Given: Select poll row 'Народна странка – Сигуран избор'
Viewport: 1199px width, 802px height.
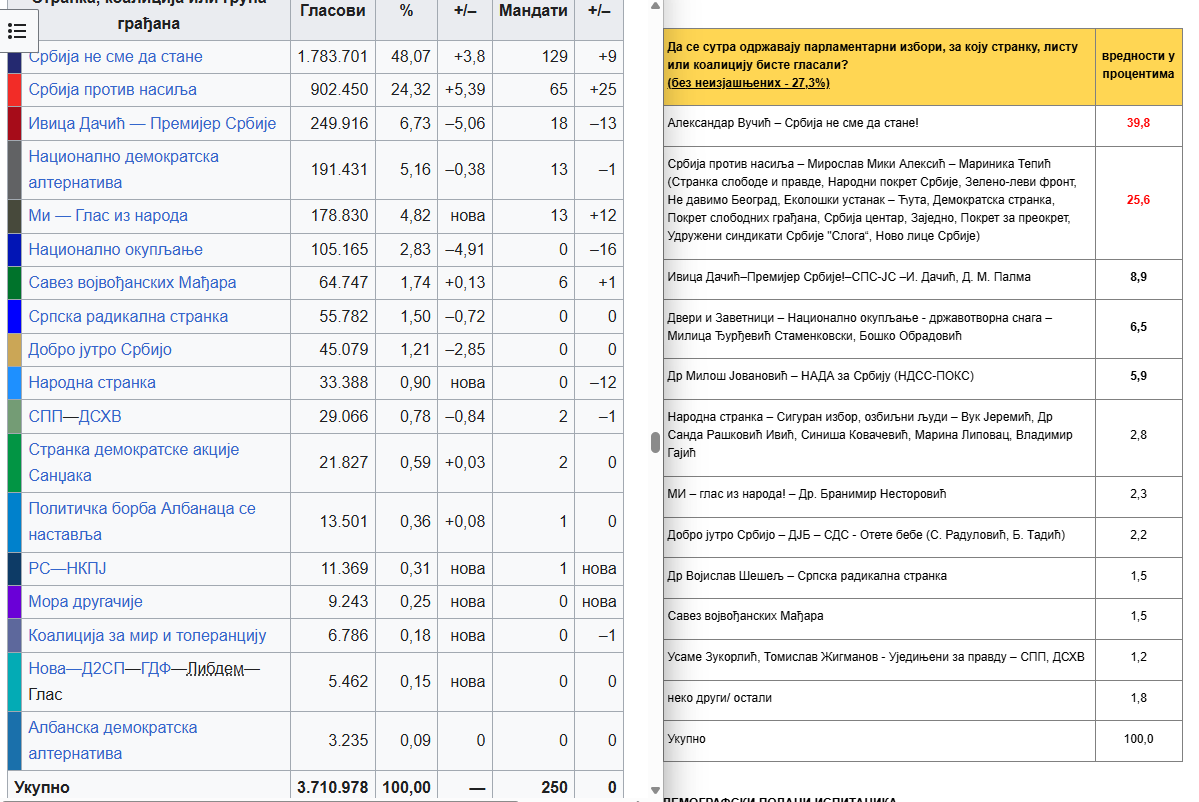Looking at the screenshot, I should click(x=879, y=435).
